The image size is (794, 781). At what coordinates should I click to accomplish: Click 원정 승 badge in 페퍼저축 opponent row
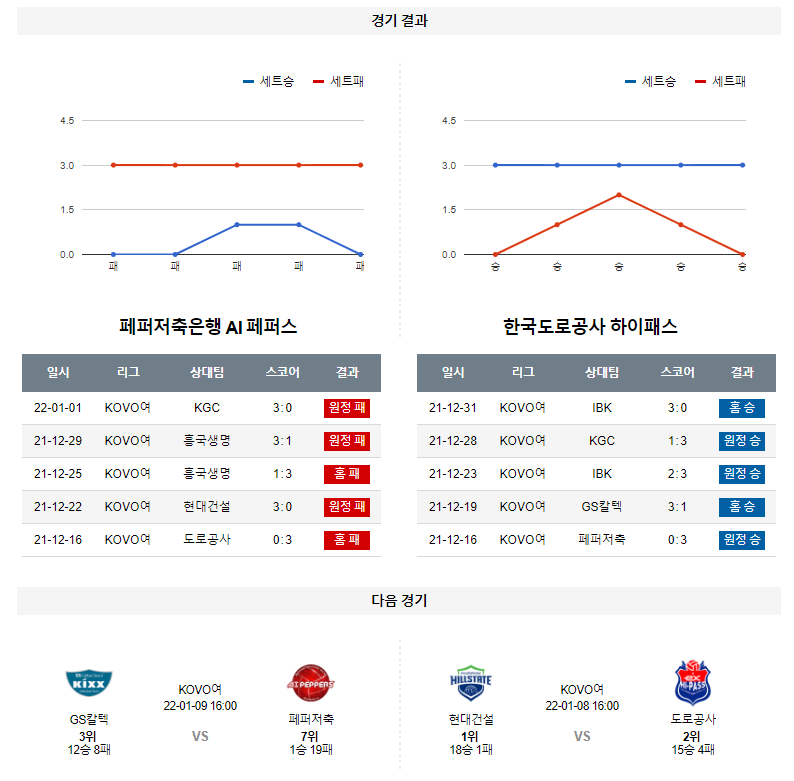tap(742, 540)
